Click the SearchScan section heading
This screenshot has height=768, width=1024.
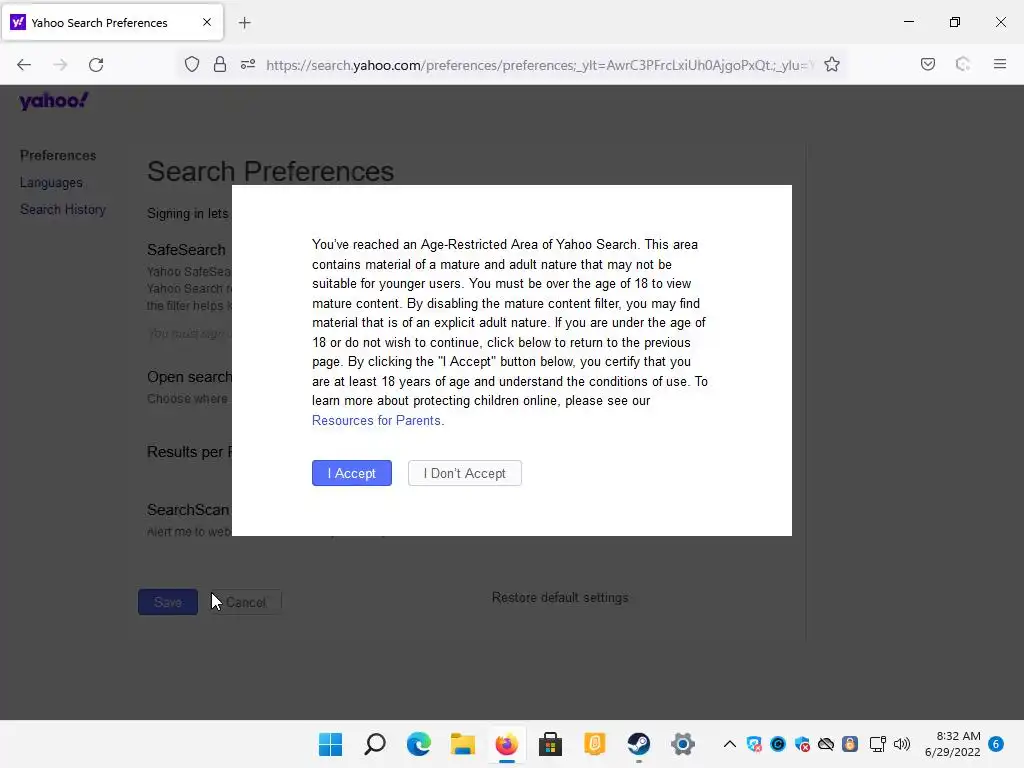click(188, 509)
